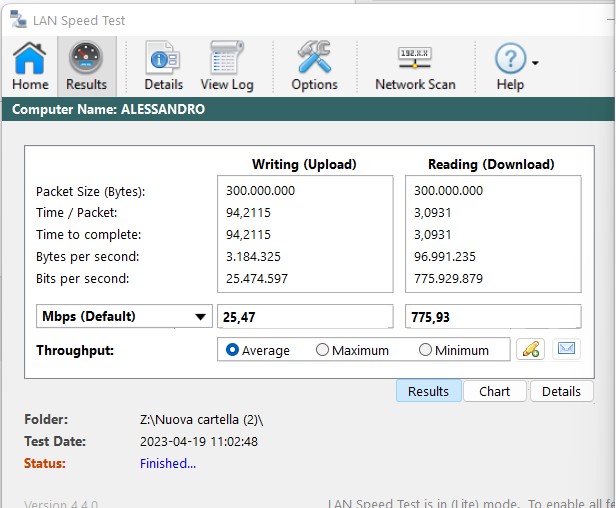Screen dimensions: 616x508
Task: Click the download speed field showing 775,93
Action: (x=493, y=317)
